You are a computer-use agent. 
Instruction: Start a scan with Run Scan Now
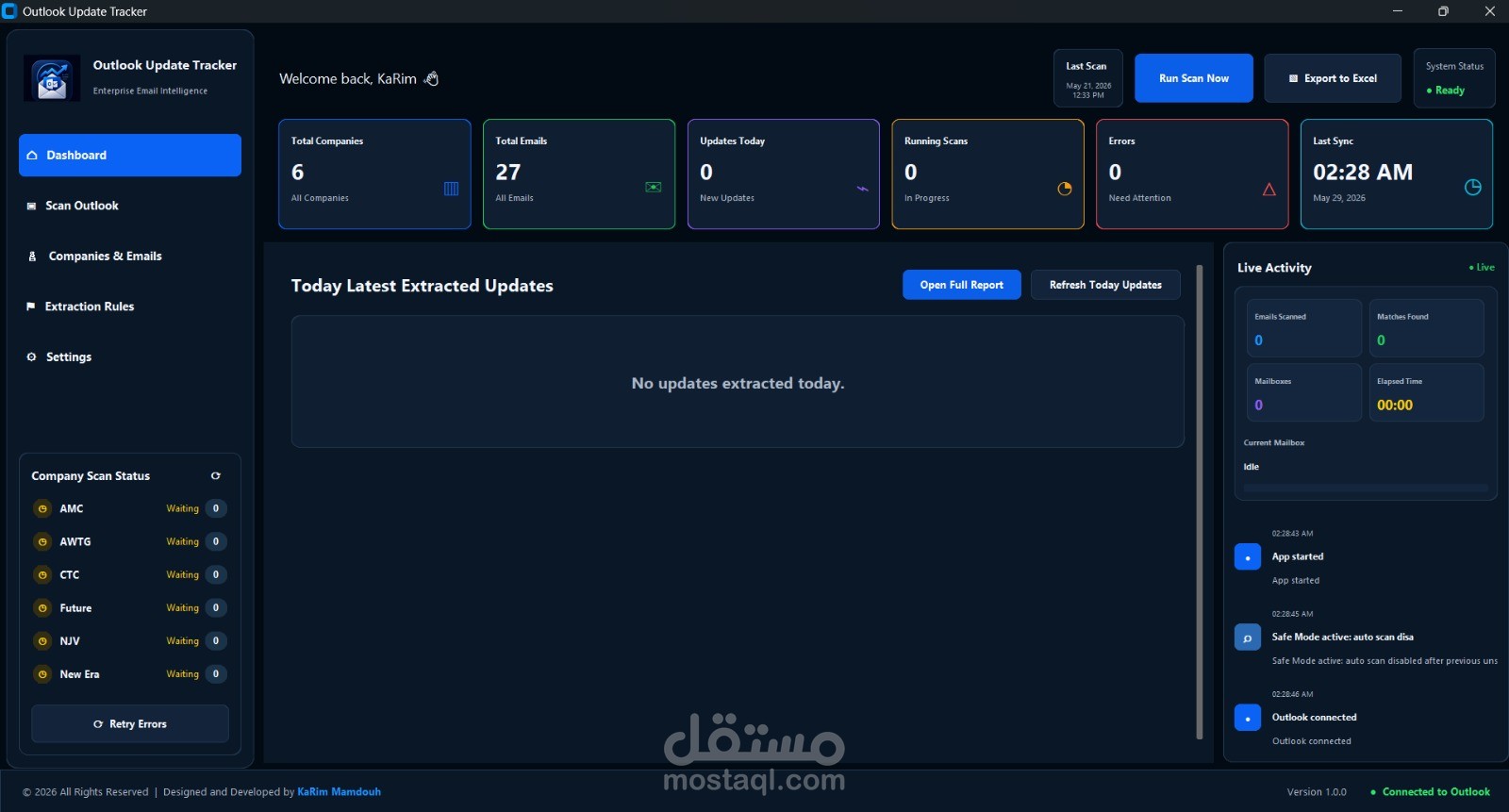click(1194, 78)
